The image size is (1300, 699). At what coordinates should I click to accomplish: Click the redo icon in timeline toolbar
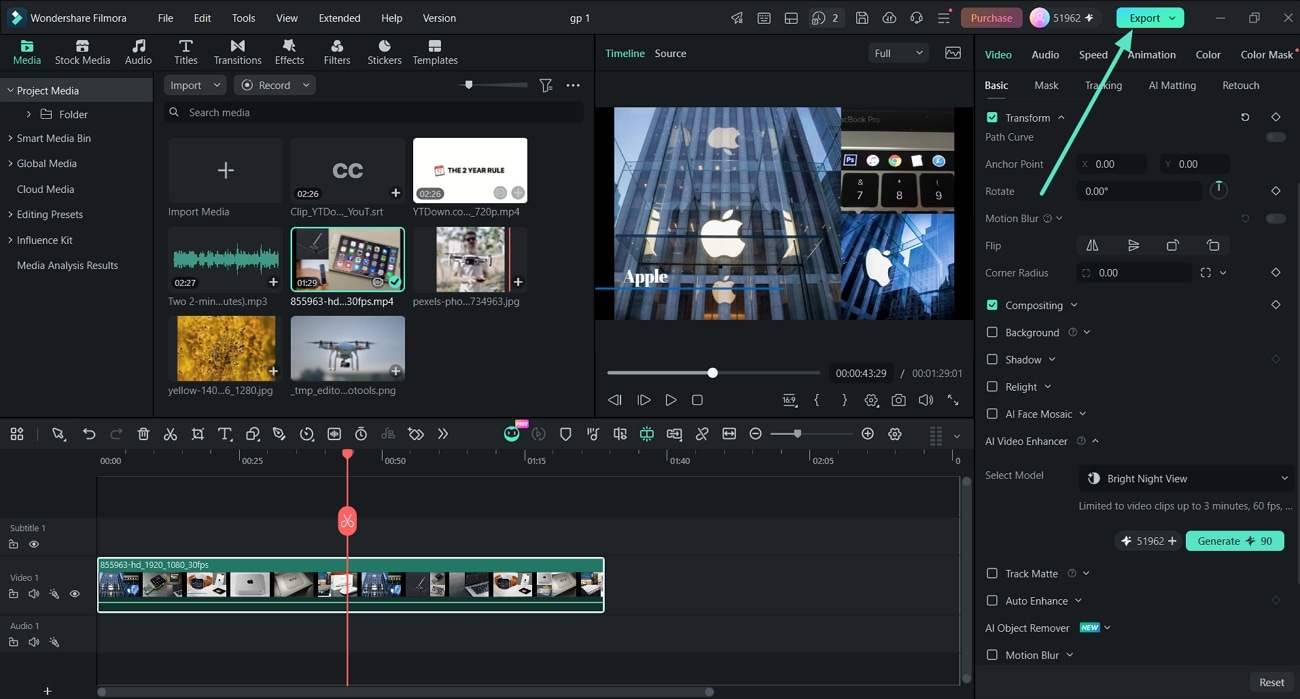click(116, 434)
